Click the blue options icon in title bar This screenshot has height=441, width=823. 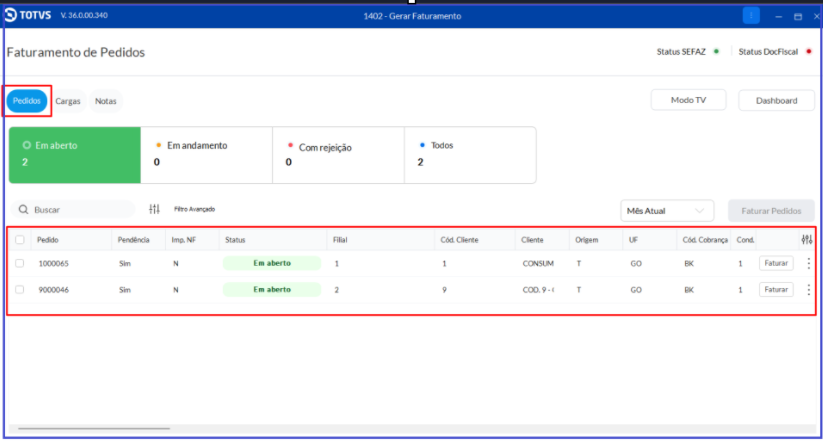pyautogui.click(x=751, y=16)
